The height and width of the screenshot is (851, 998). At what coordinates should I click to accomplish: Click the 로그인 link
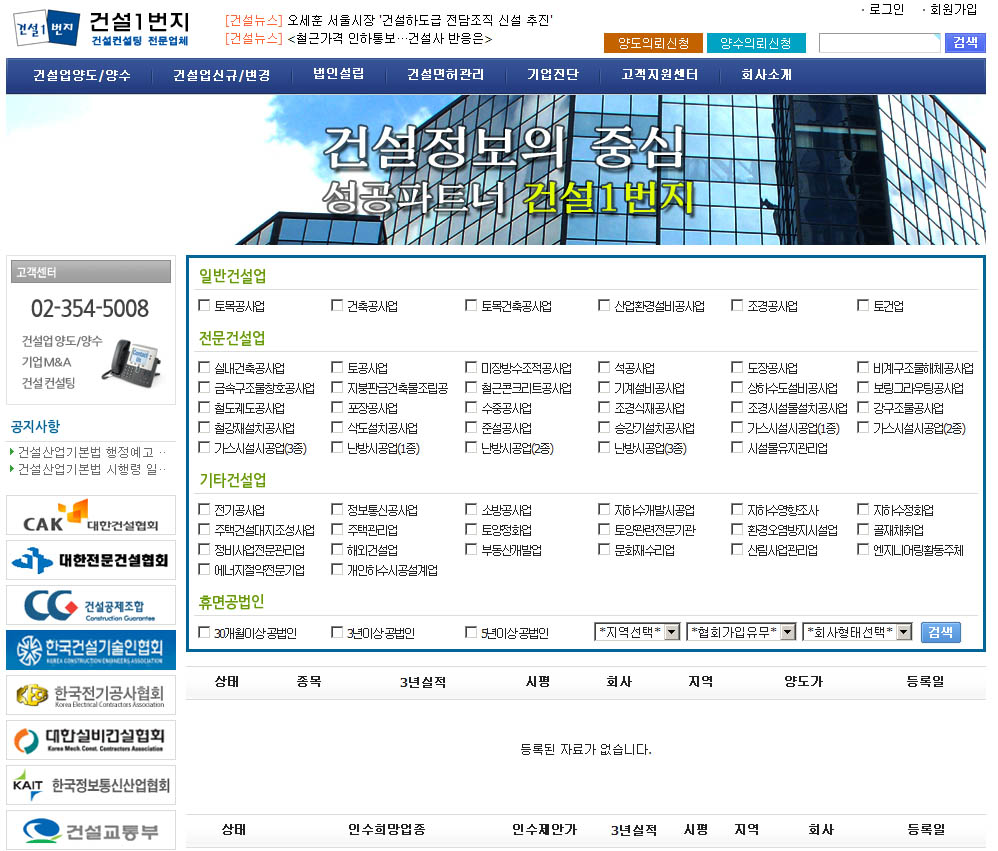pos(886,10)
